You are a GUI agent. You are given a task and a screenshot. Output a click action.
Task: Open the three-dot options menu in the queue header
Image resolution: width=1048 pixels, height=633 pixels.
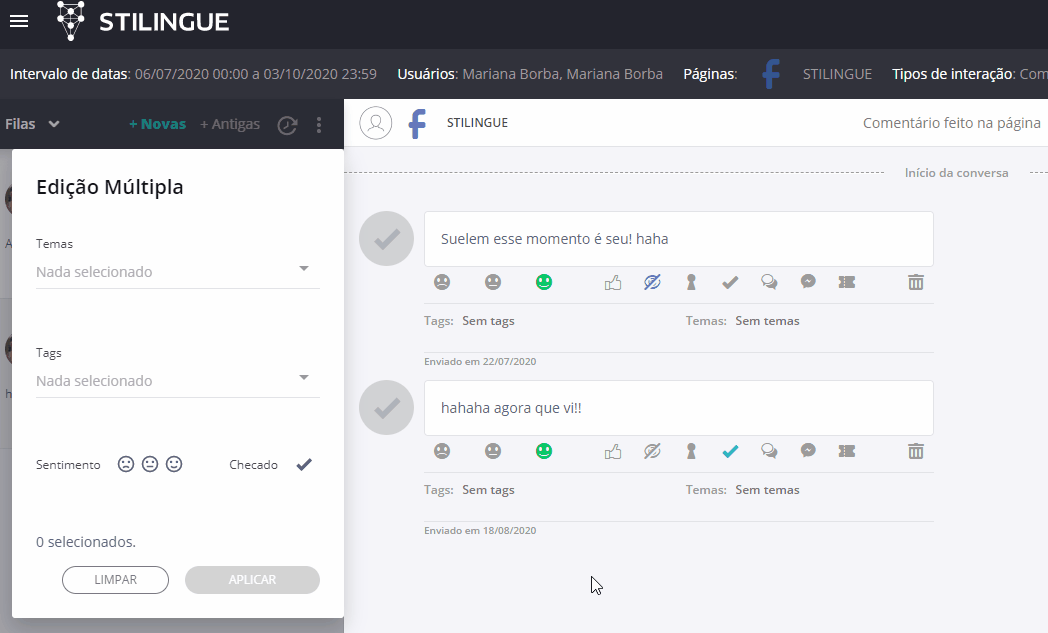(319, 124)
